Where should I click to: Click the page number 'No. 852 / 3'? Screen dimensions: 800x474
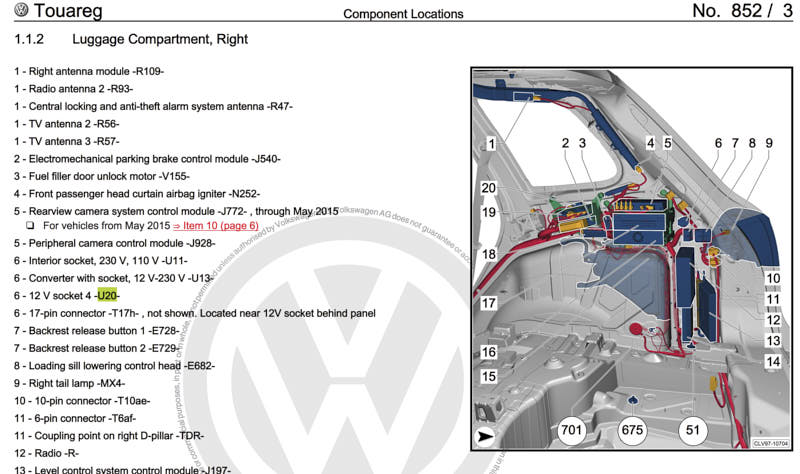point(741,12)
